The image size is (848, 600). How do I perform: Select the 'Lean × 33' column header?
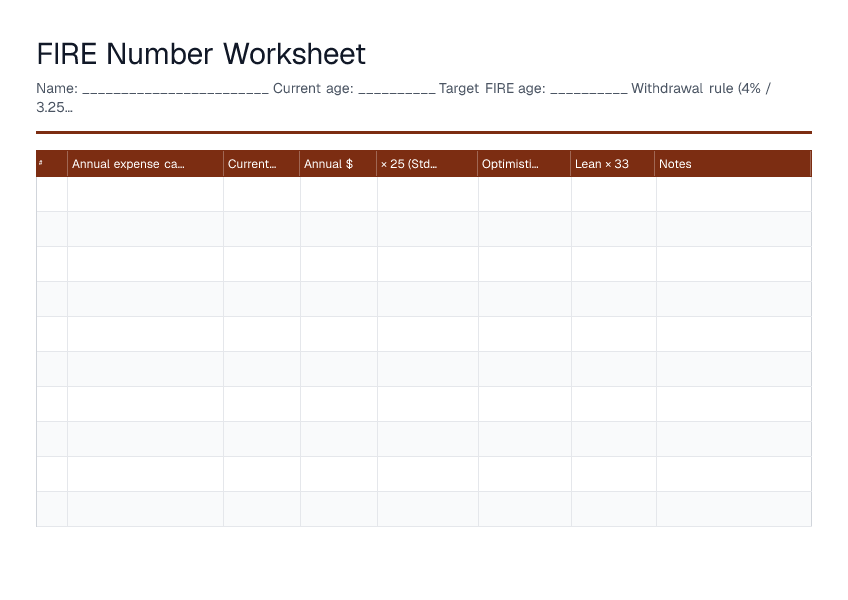[x=613, y=163]
